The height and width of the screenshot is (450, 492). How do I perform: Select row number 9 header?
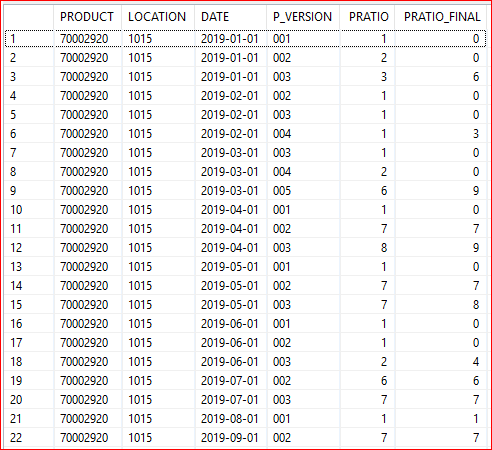pyautogui.click(x=29, y=191)
